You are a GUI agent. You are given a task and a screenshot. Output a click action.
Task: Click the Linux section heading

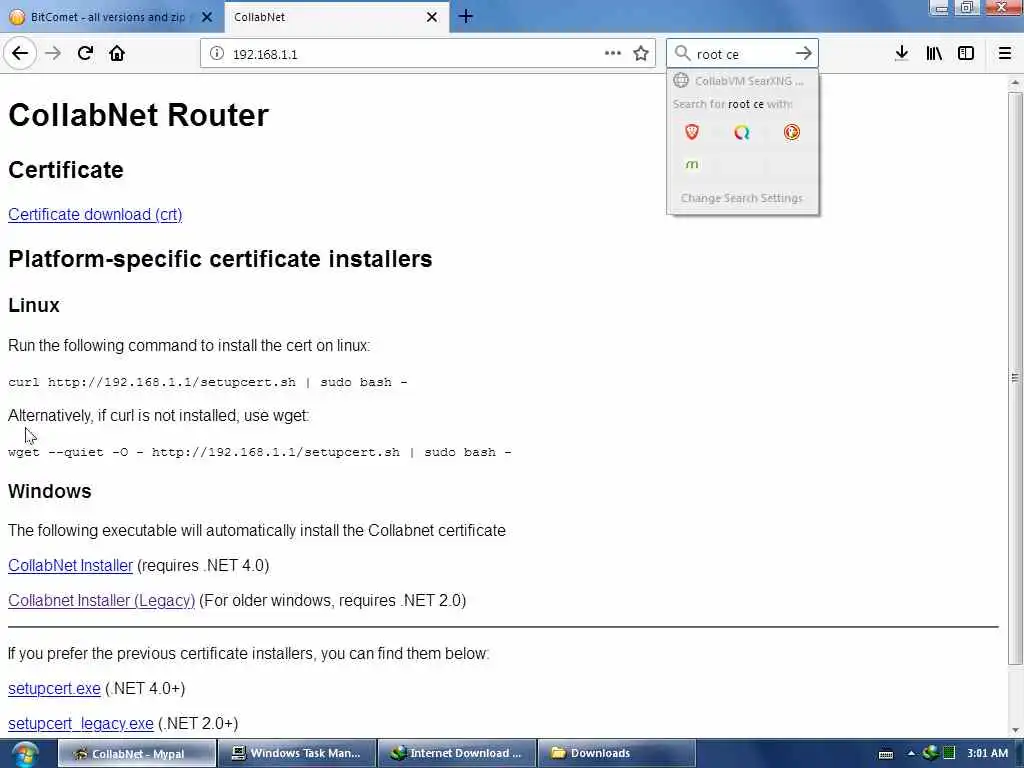point(34,305)
